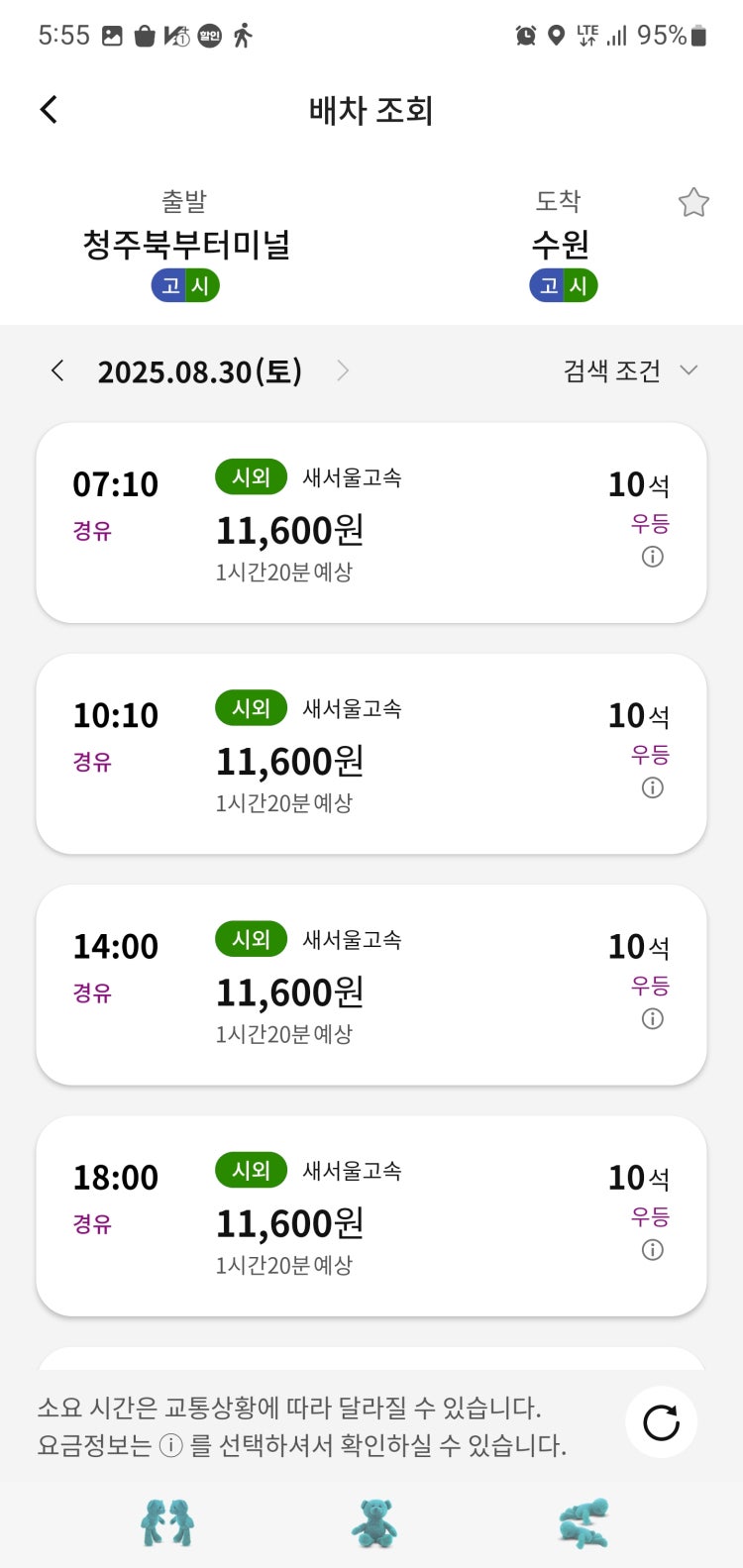Image resolution: width=743 pixels, height=1568 pixels.
Task: Open fare info icon on 14:00 bus
Action: click(x=653, y=1018)
